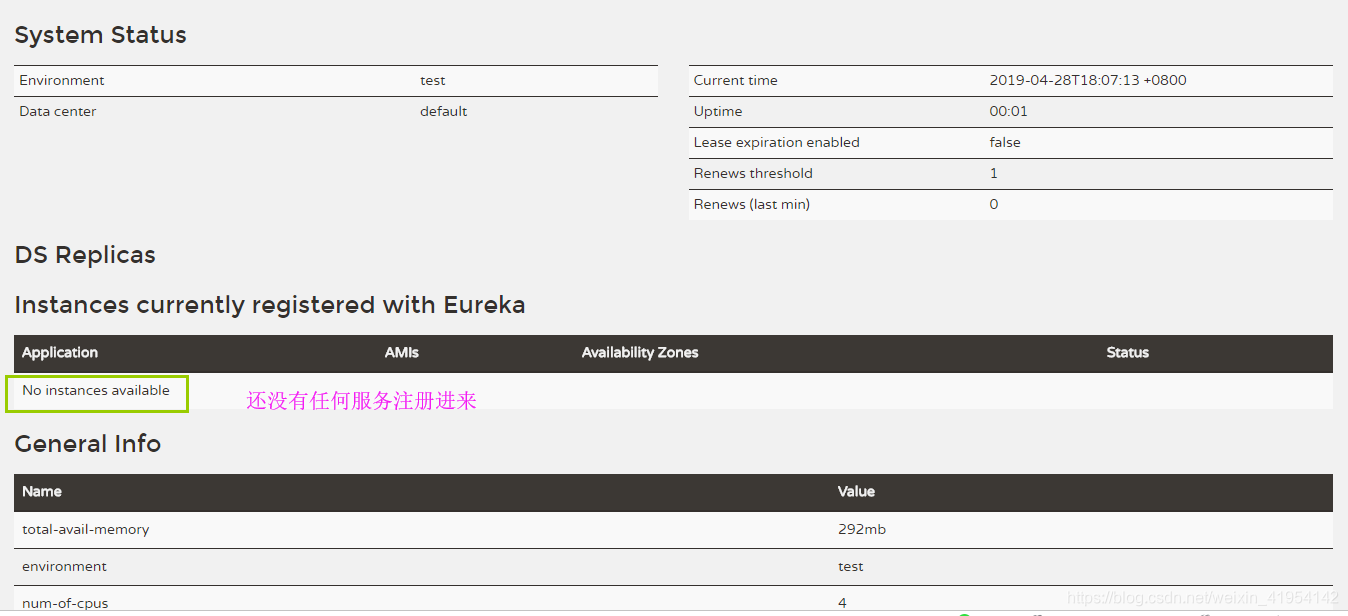Click Lease expiration enabled label
This screenshot has width=1348, height=616.
tap(776, 143)
